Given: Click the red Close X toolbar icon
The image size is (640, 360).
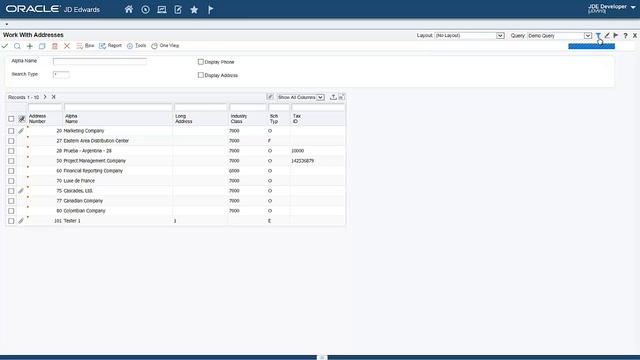Looking at the screenshot, I should pos(67,46).
